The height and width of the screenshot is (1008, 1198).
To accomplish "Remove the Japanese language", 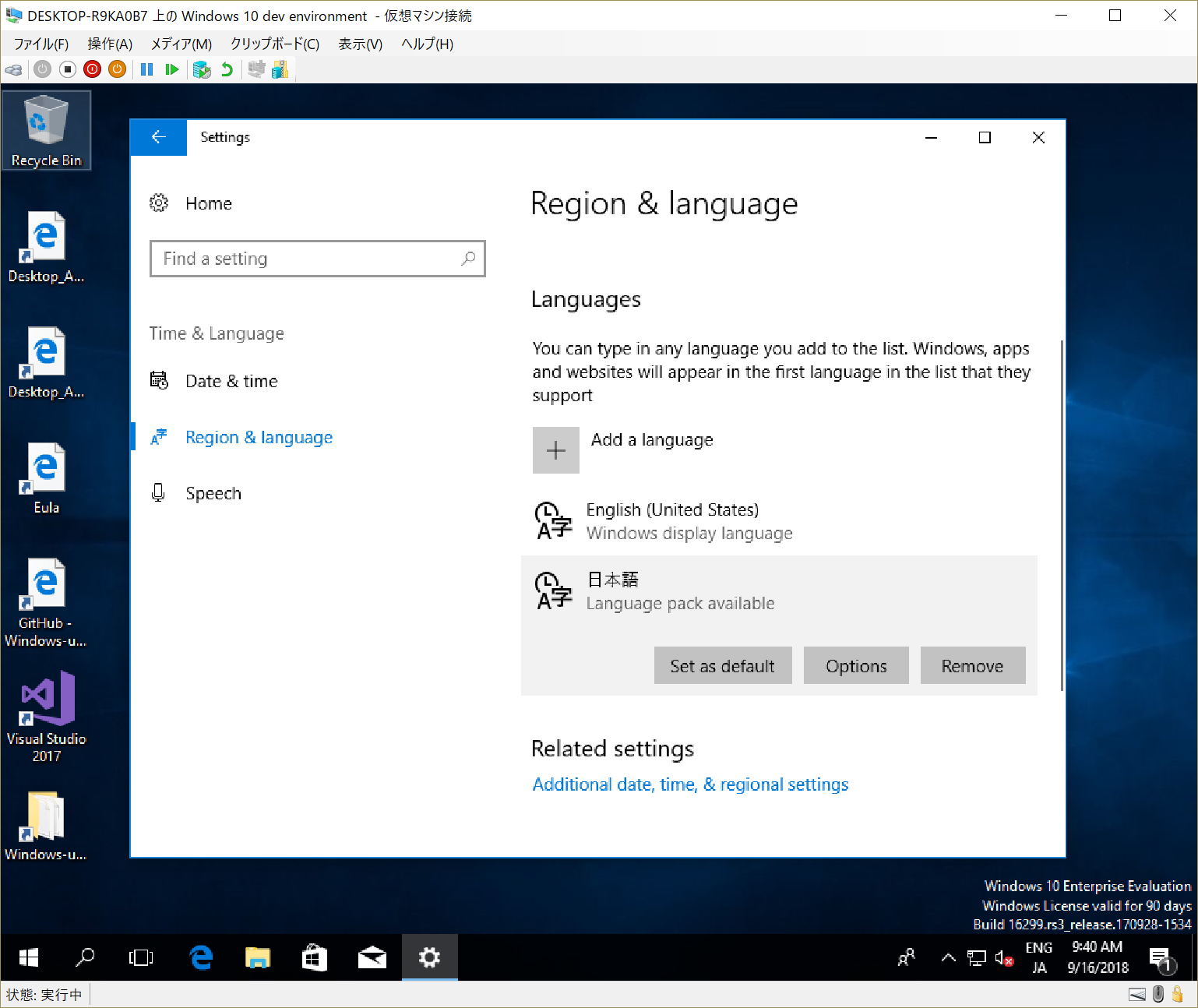I will pos(972,665).
